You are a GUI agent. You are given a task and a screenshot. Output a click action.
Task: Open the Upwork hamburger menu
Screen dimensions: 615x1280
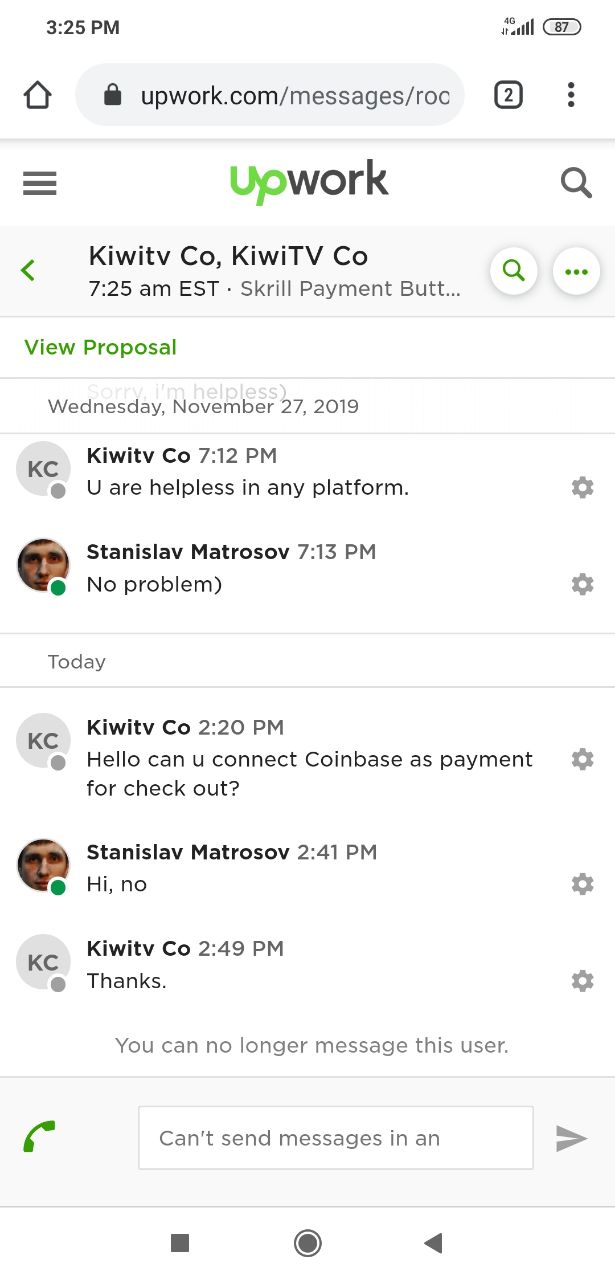[39, 183]
